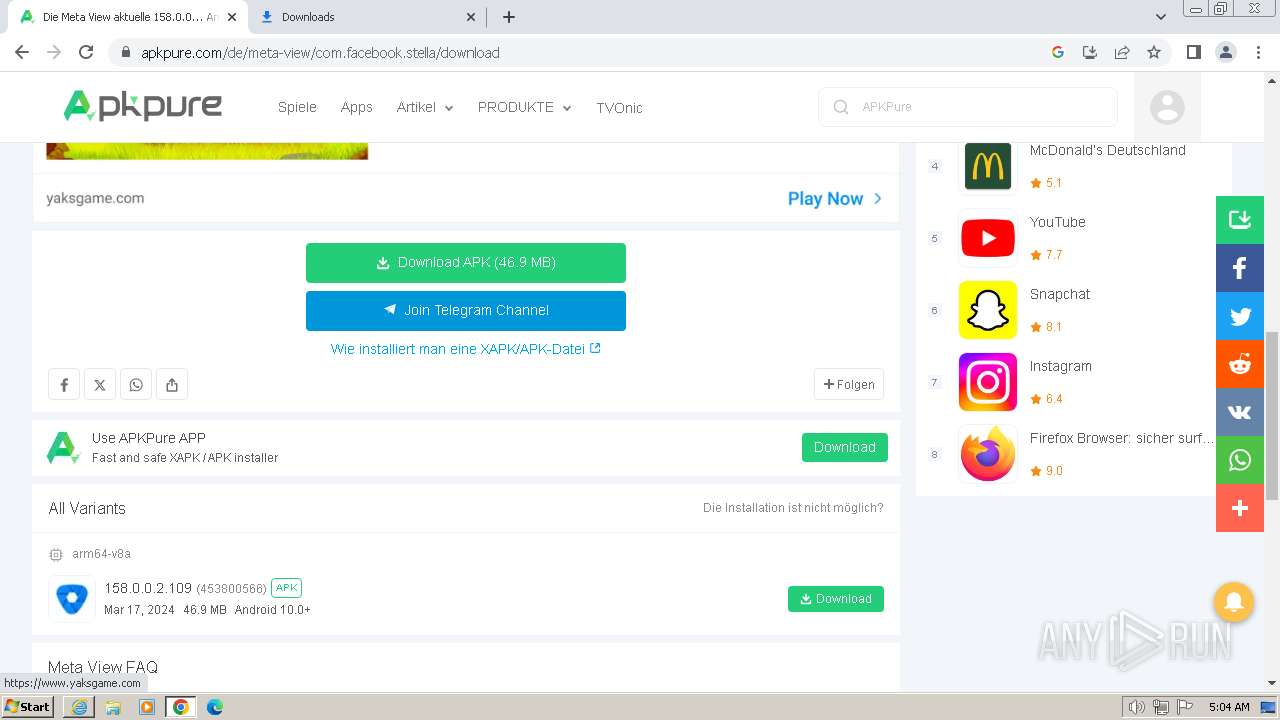Click APKPure APP logo icon
Viewport: 1280px width, 720px height.
(x=63, y=447)
